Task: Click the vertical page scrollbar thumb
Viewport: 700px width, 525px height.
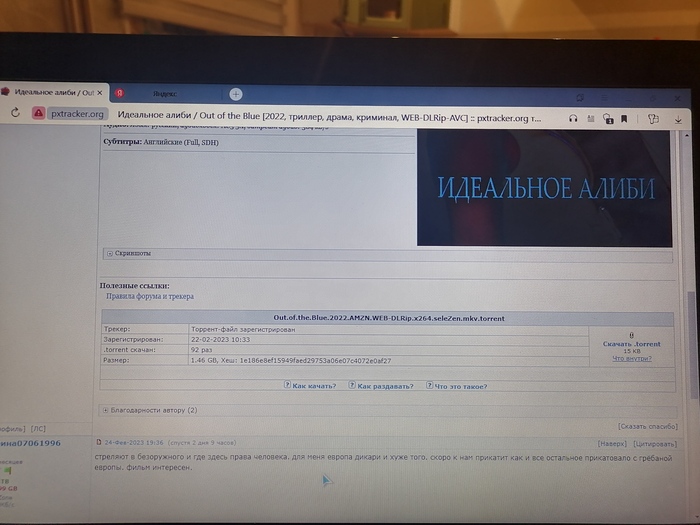Action: coord(693,344)
